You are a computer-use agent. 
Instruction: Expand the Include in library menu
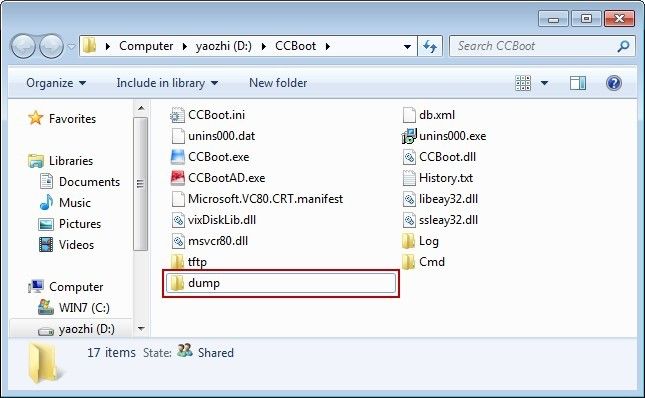[167, 83]
